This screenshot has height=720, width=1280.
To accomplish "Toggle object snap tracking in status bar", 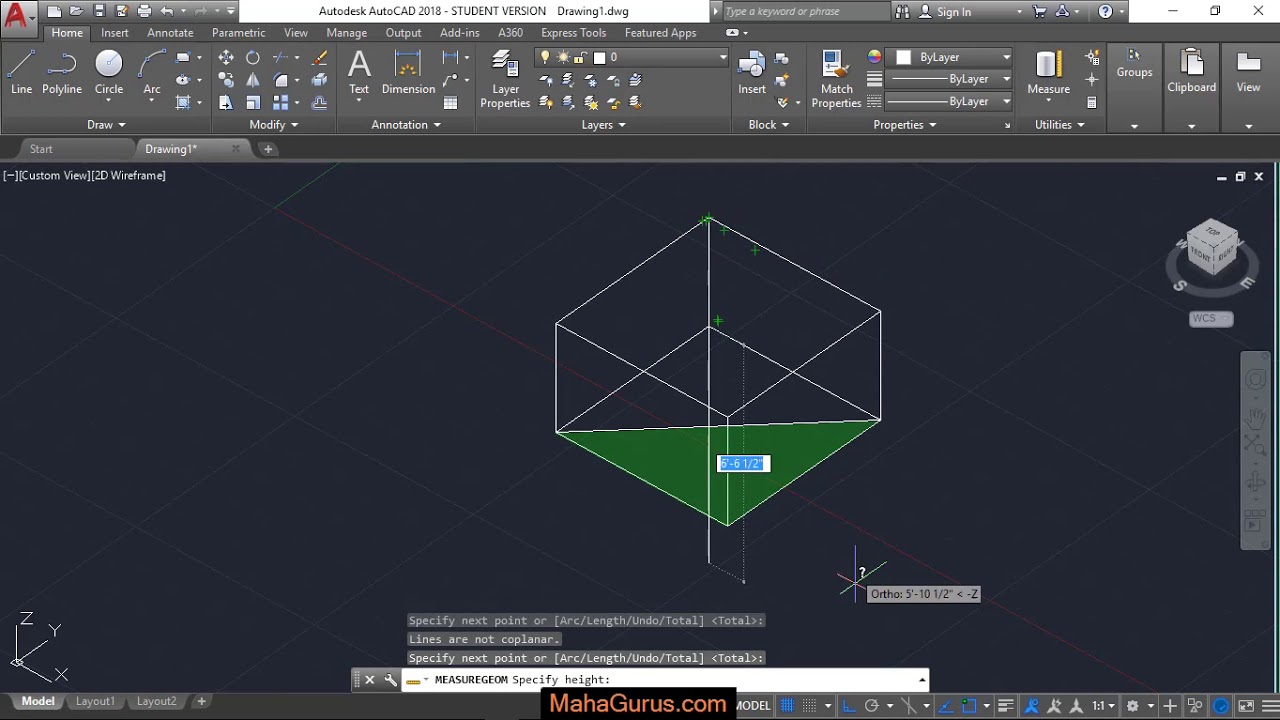I will [x=945, y=705].
